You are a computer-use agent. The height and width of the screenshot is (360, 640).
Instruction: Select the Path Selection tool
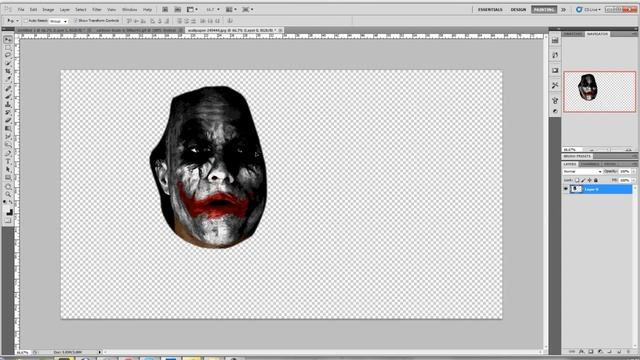tap(8, 170)
